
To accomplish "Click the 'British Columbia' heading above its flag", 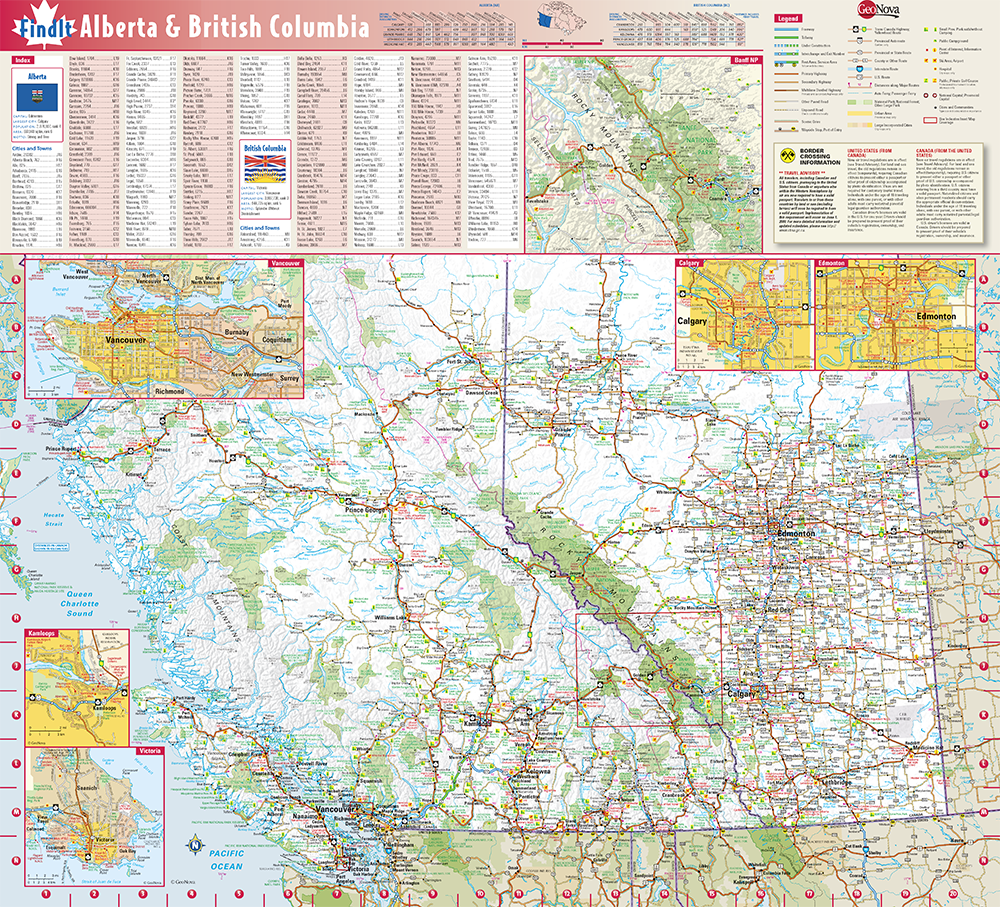I will [265, 147].
